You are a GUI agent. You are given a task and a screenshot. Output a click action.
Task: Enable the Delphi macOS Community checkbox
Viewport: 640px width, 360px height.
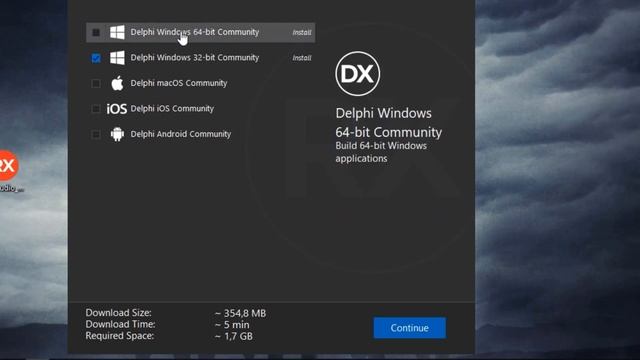(96, 83)
